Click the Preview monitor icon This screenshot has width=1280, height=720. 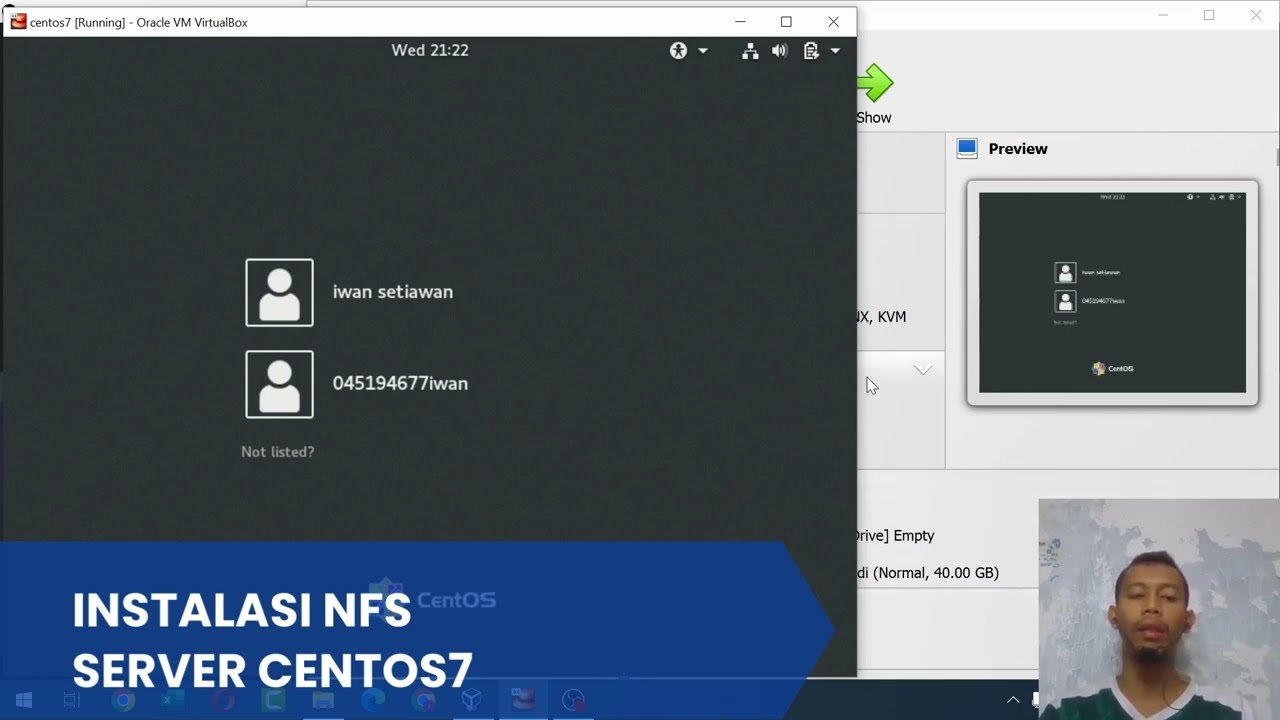[x=967, y=149]
